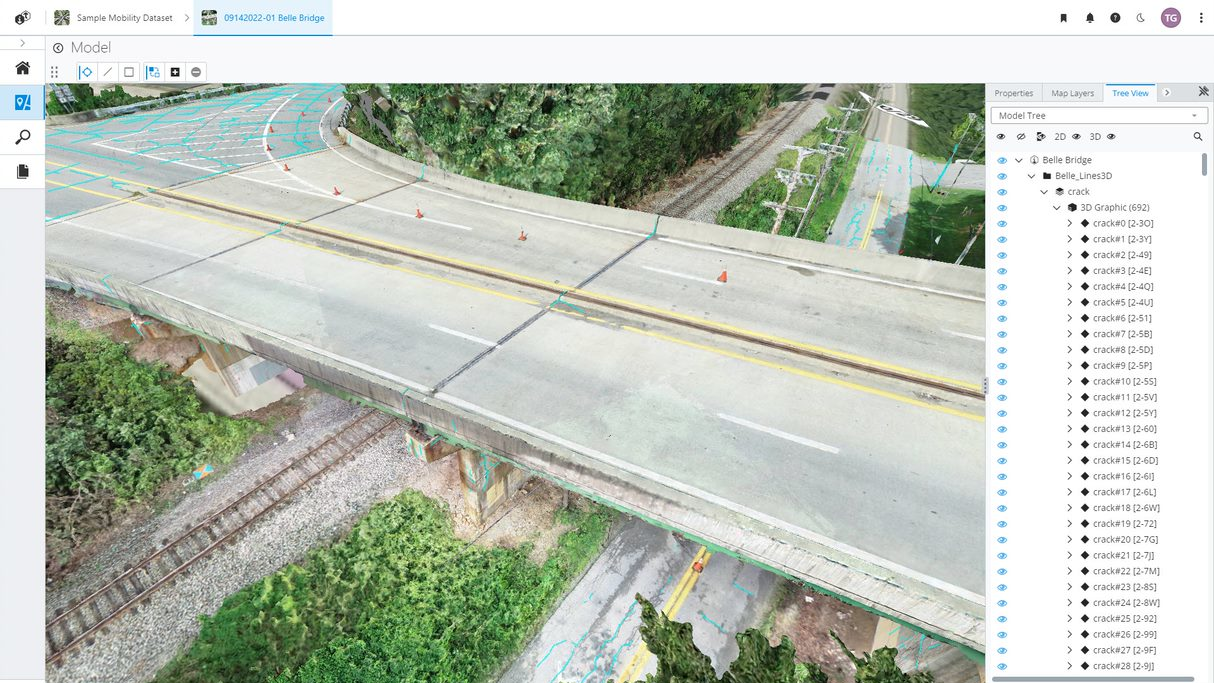The height and width of the screenshot is (683, 1214).
Task: Switch to the Map Layers tab
Action: coord(1072,92)
